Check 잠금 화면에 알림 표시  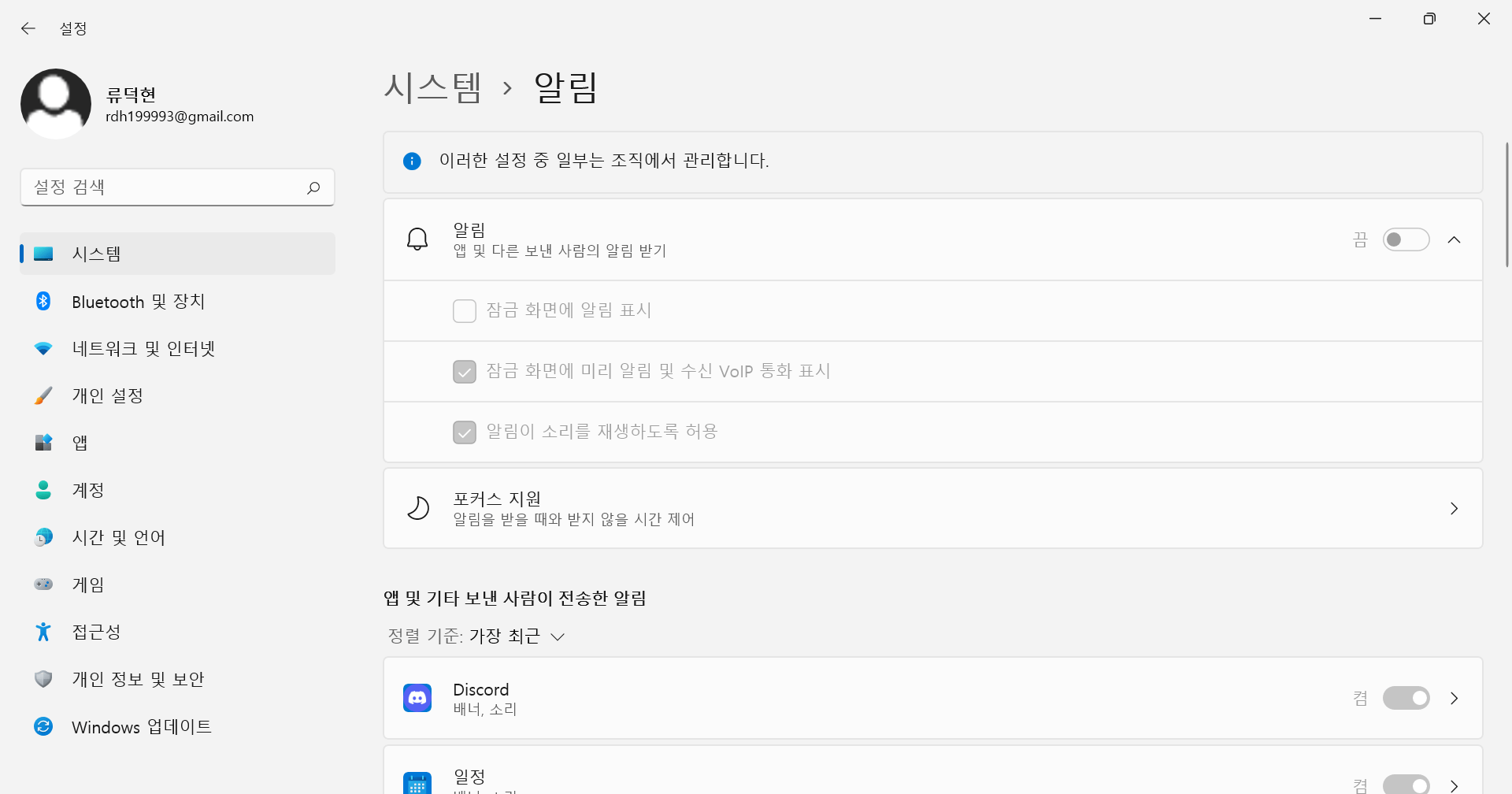[x=465, y=310]
